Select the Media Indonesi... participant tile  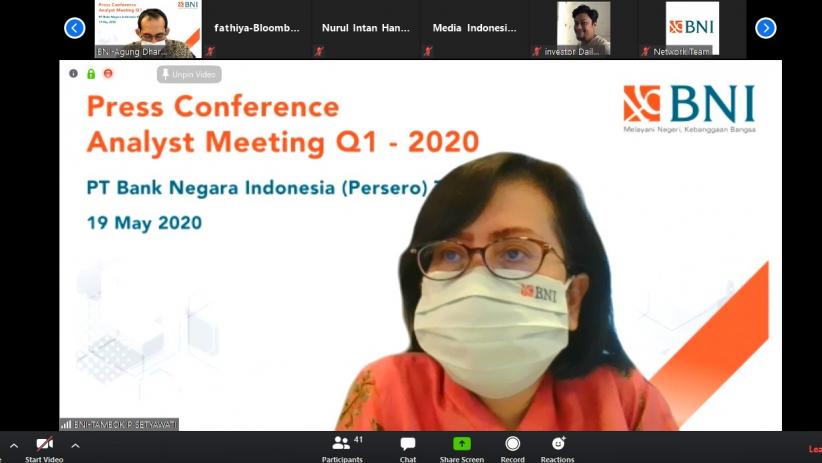coord(474,29)
